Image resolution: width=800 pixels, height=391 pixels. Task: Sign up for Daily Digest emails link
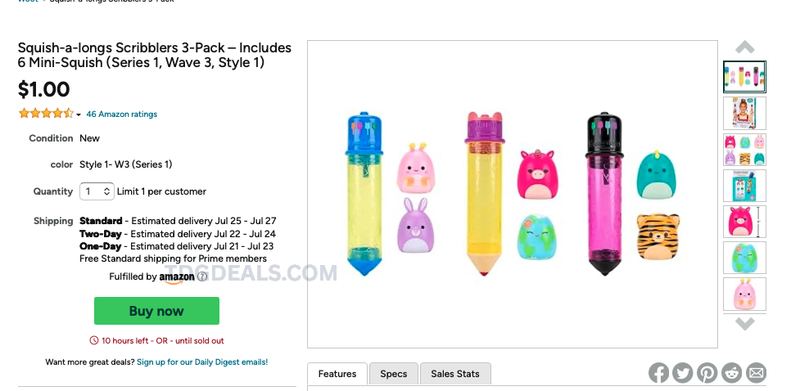click(x=202, y=362)
